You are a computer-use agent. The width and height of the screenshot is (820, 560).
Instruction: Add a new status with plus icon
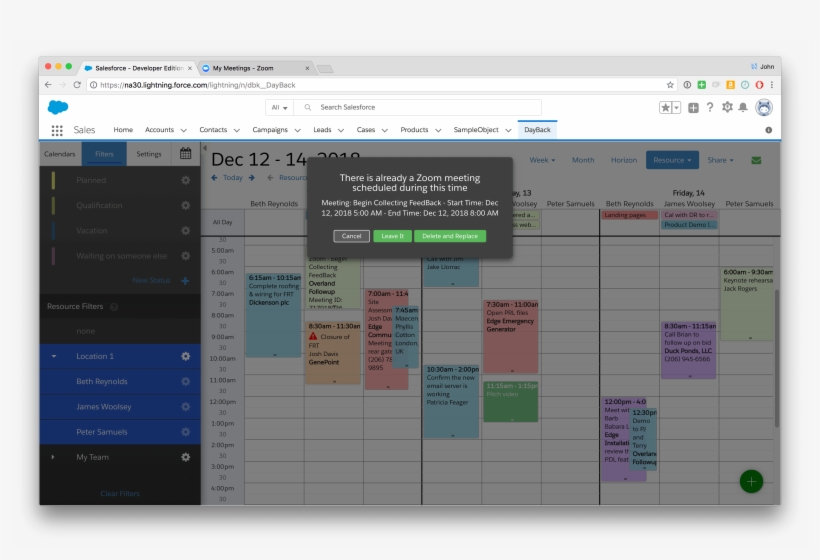coord(185,281)
